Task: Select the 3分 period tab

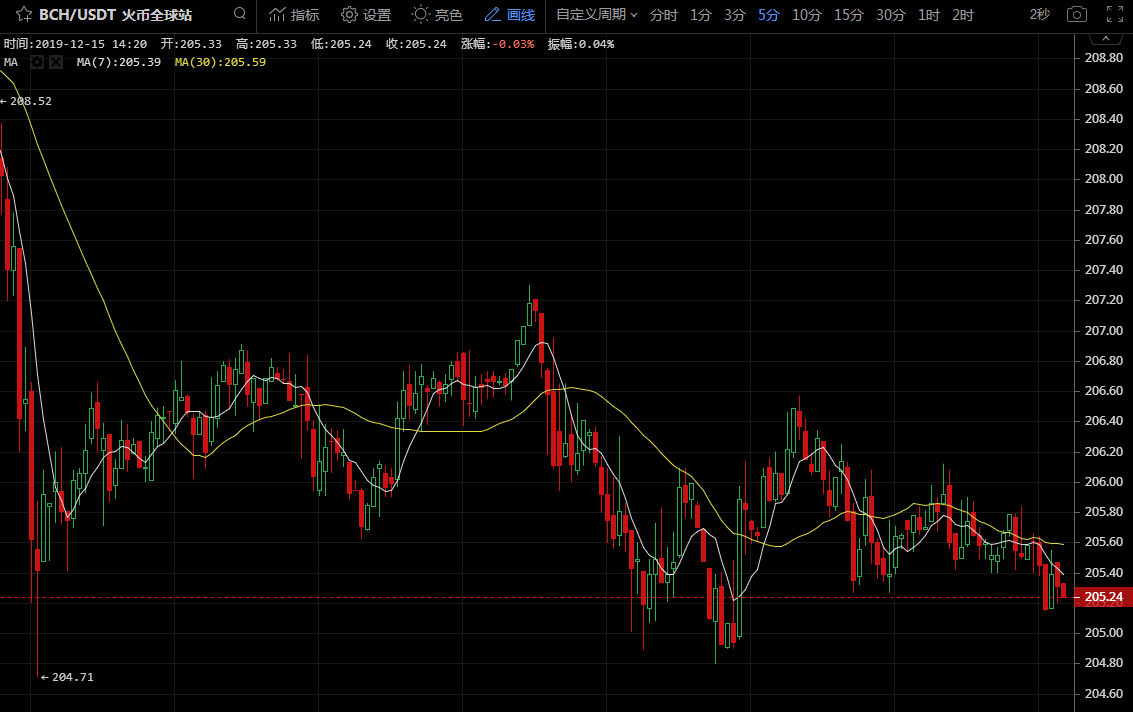Action: tap(735, 14)
